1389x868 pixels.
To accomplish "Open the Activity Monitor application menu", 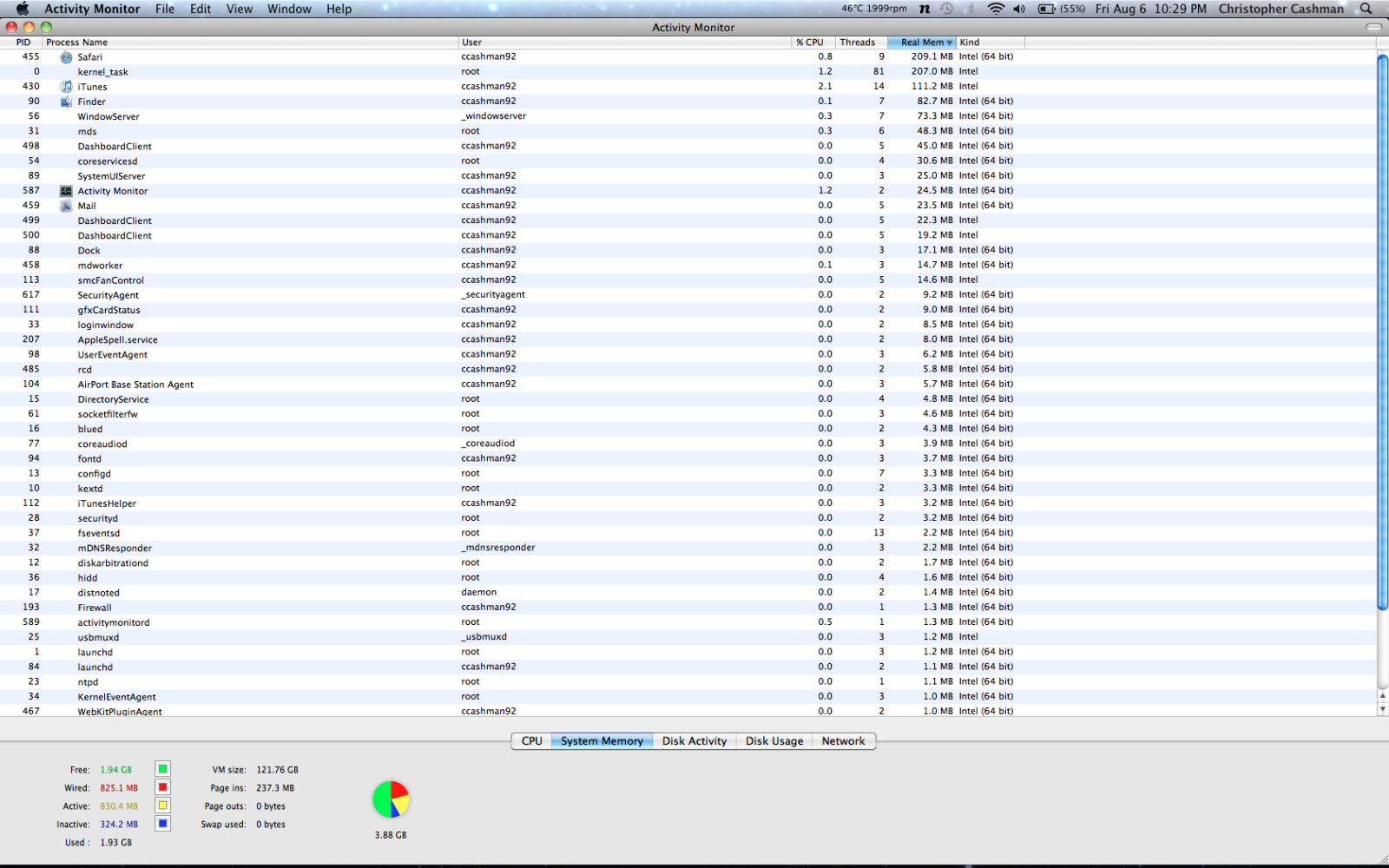I will (x=92, y=9).
